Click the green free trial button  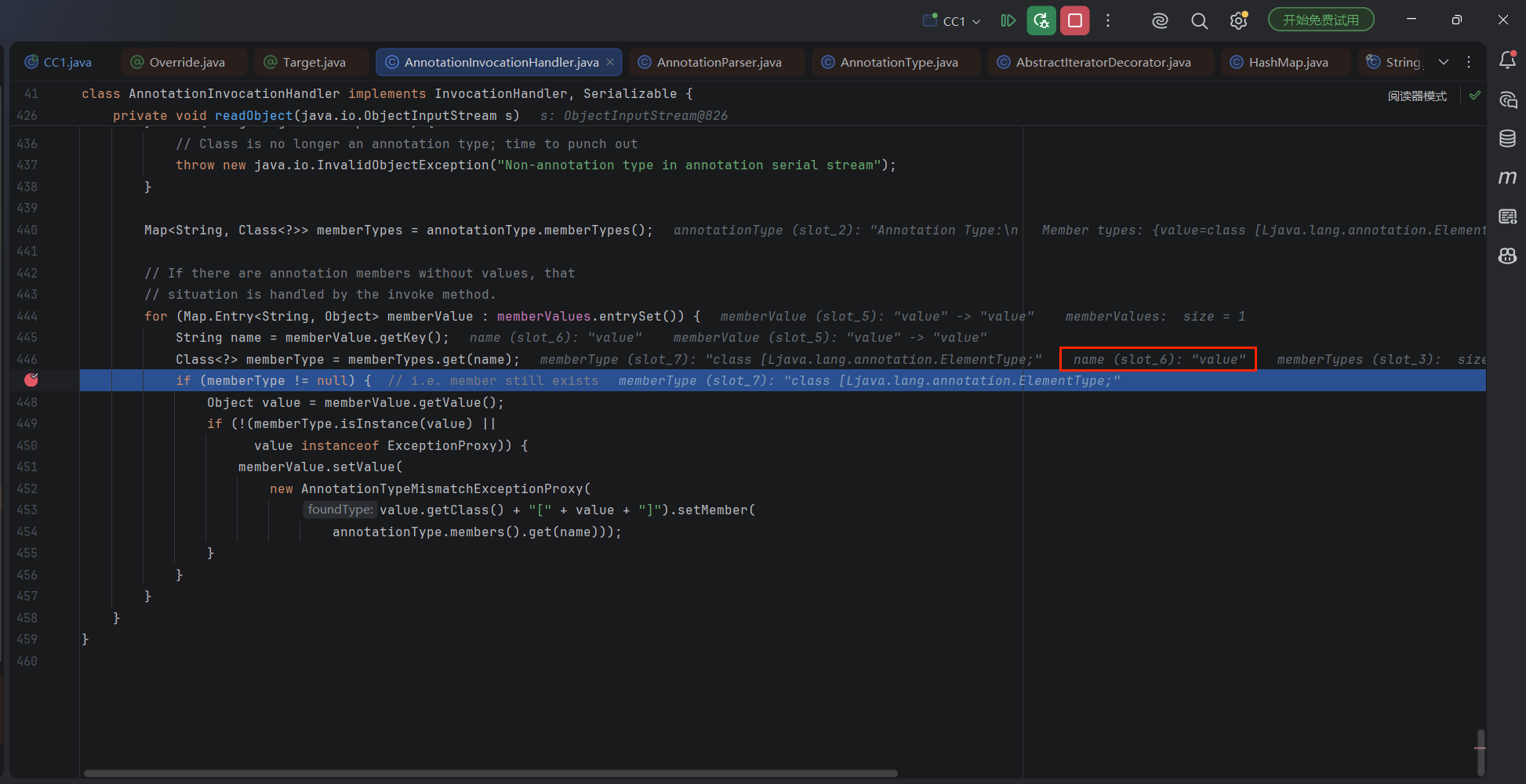(1321, 20)
